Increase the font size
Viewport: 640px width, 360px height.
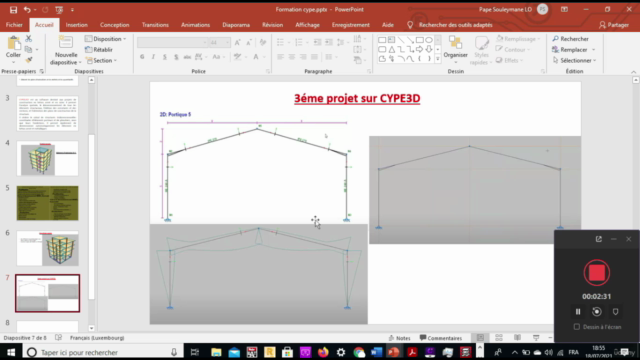pos(238,42)
